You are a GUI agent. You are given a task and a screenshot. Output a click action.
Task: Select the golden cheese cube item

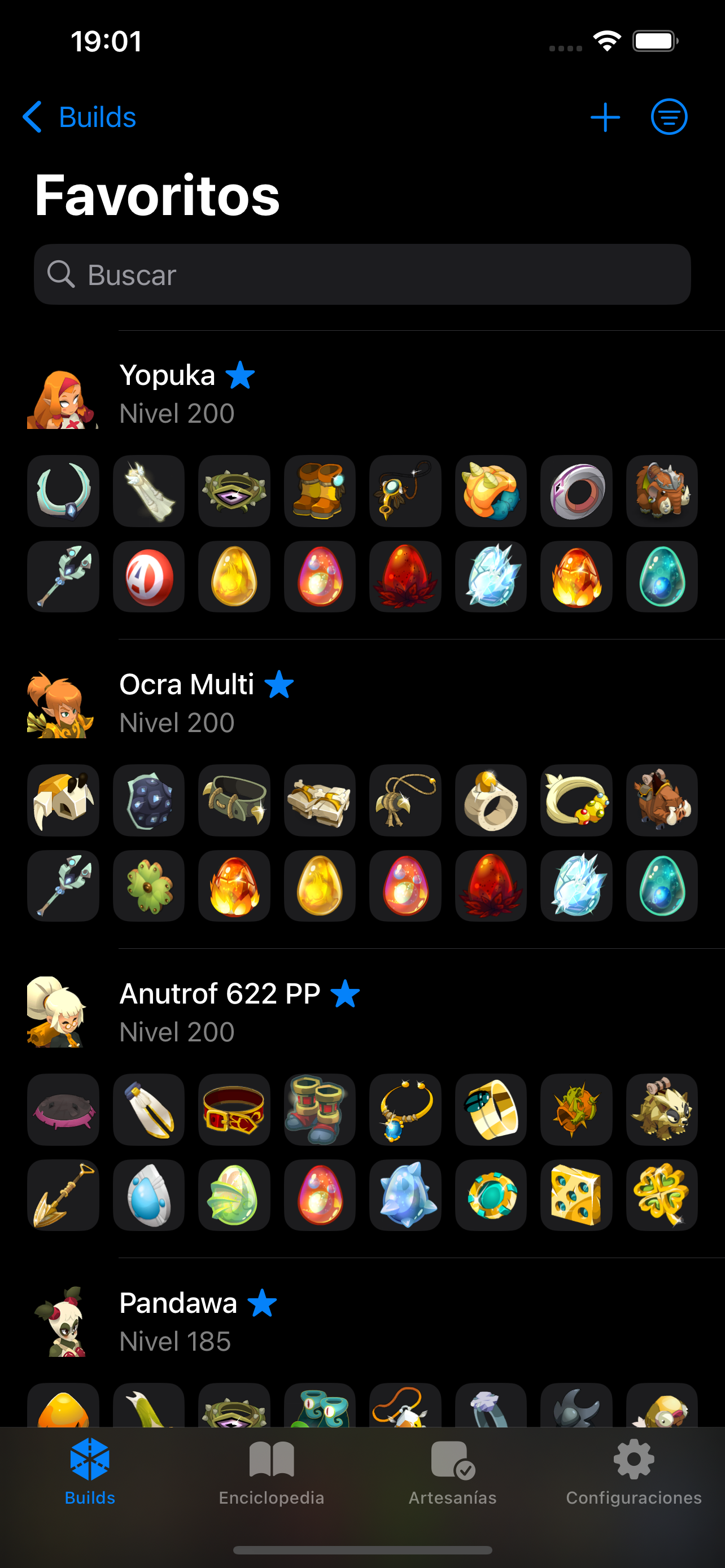click(x=576, y=1195)
